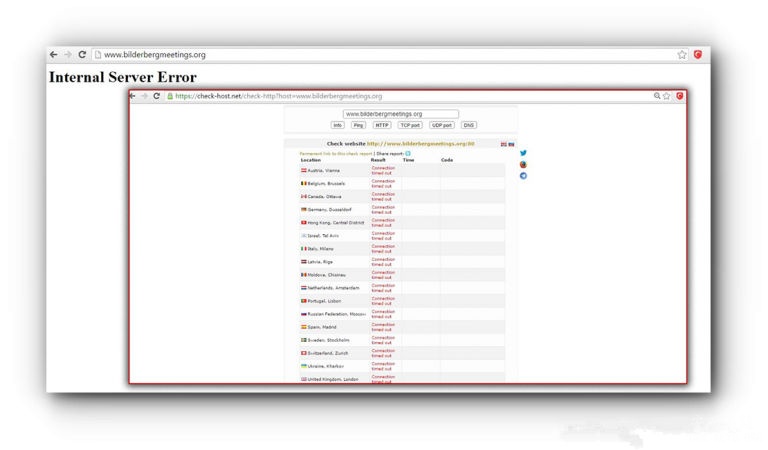Run the HTTP check button
Viewport: 768px width, 450px height.
tap(382, 125)
